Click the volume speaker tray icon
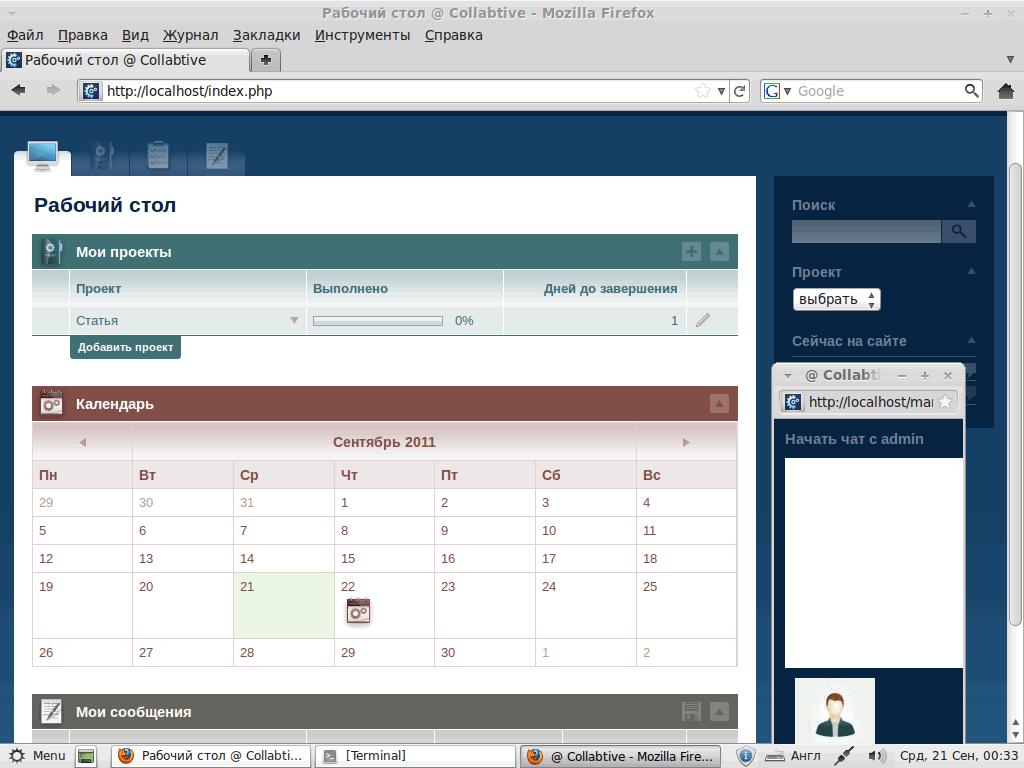1024x768 pixels. pyautogui.click(x=877, y=756)
